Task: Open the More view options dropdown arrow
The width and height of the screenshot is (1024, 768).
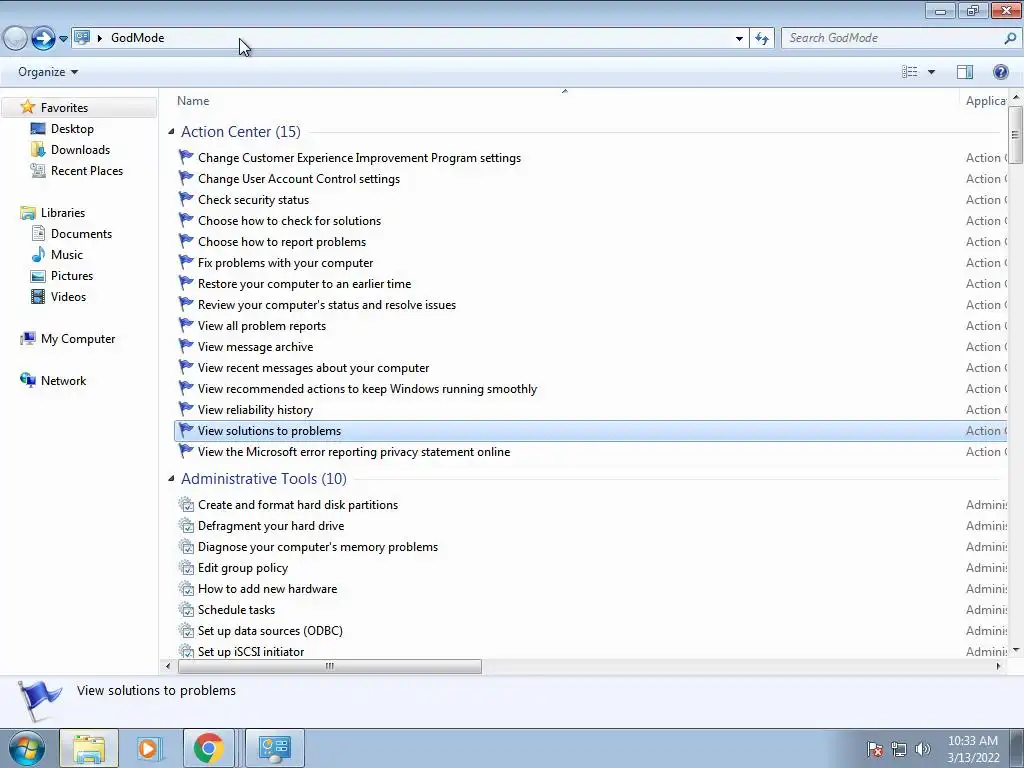Action: (x=931, y=72)
